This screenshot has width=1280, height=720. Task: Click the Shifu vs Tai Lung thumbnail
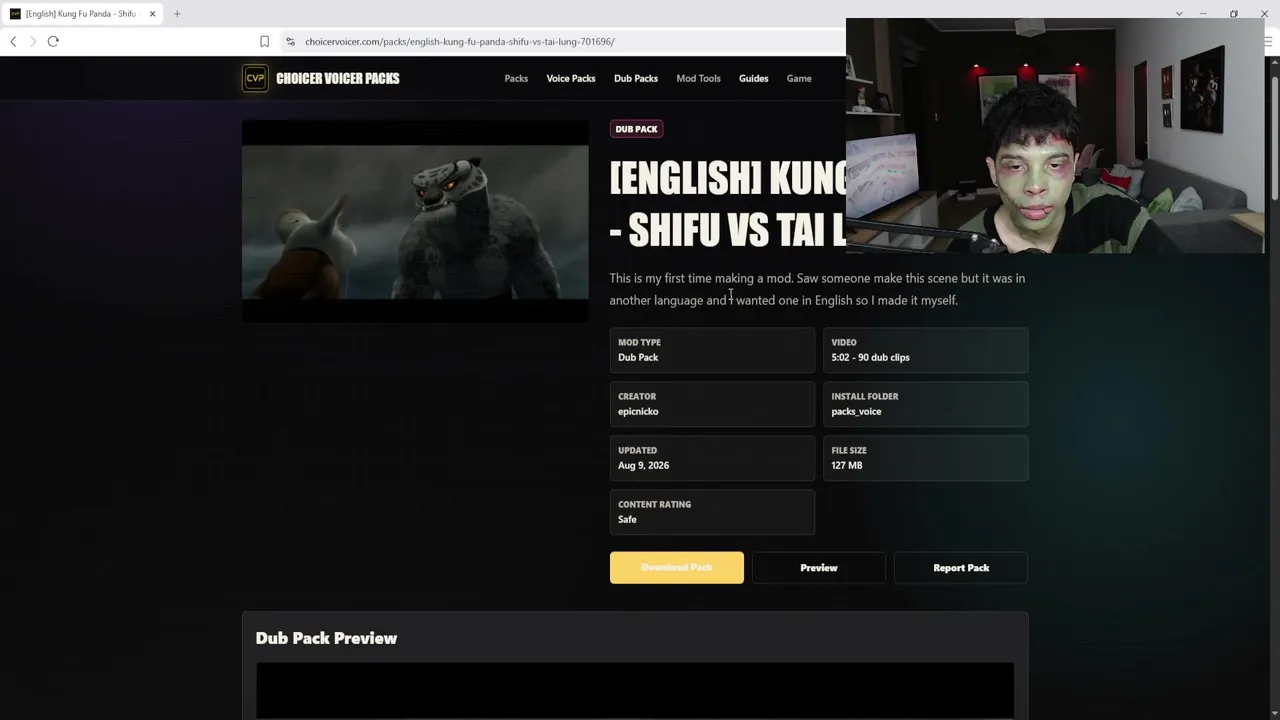[x=415, y=222]
